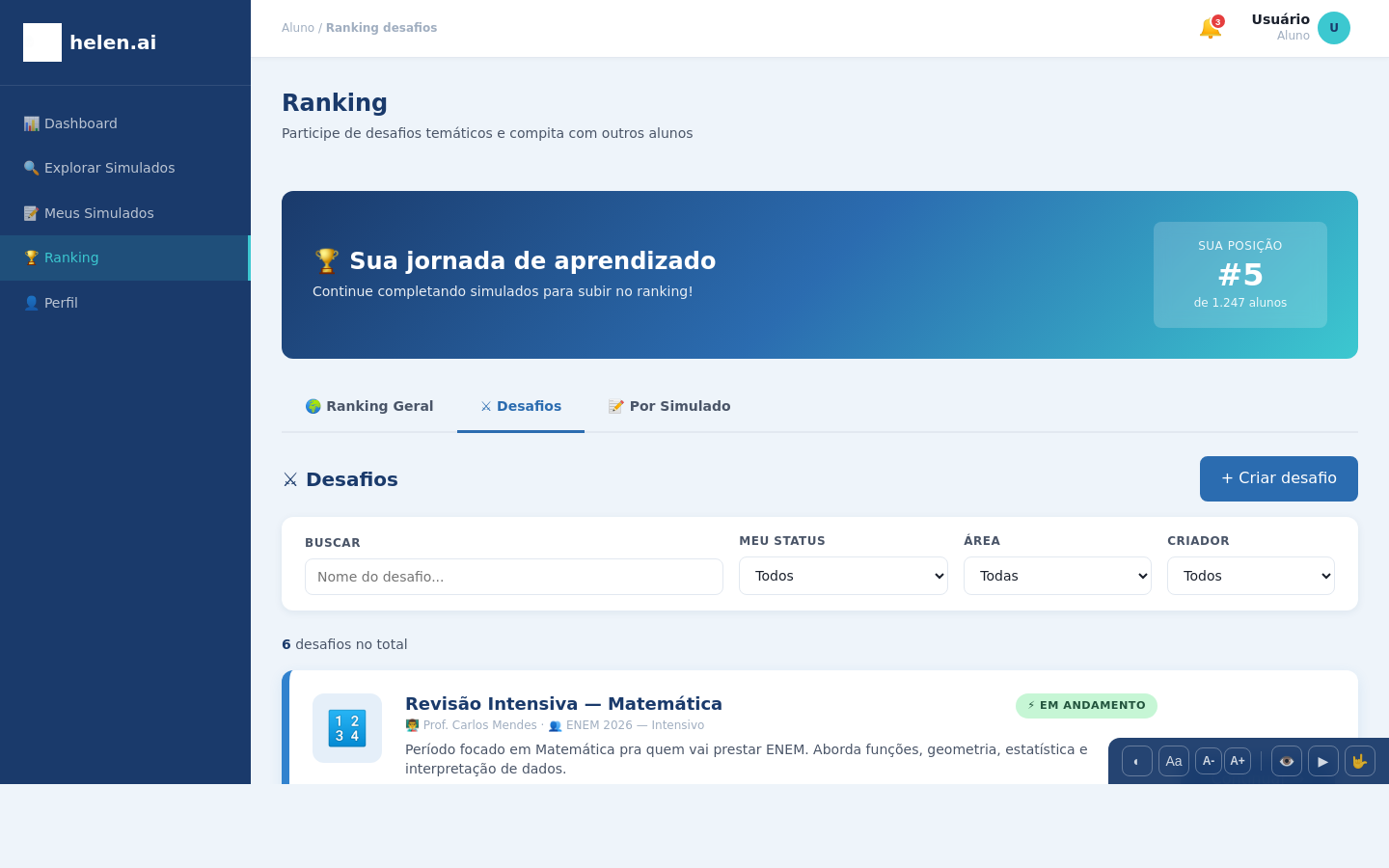Click the Nome do desafio search field
Image resolution: width=1389 pixels, height=868 pixels.
(x=513, y=576)
